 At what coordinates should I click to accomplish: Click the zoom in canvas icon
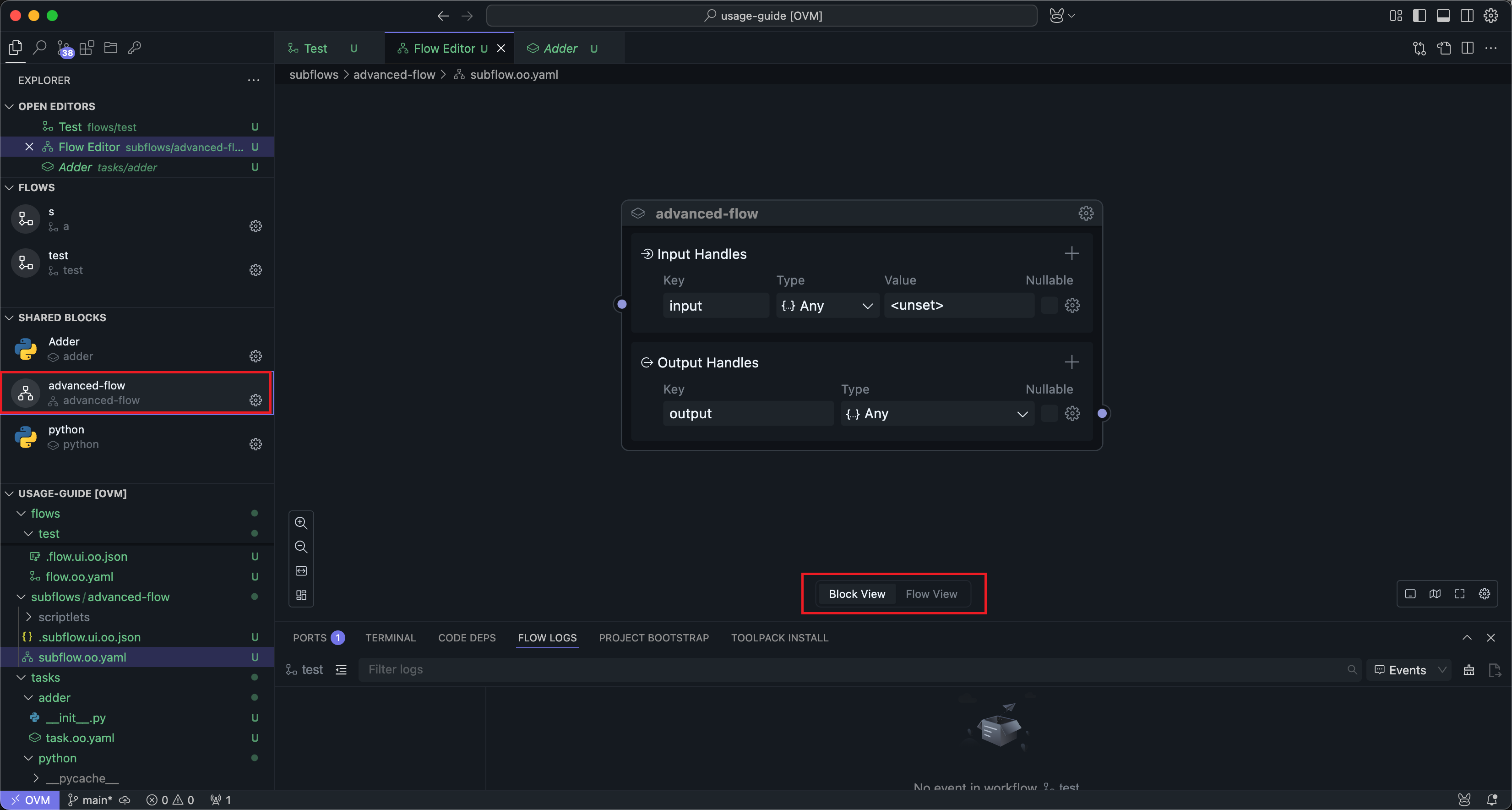coord(301,523)
